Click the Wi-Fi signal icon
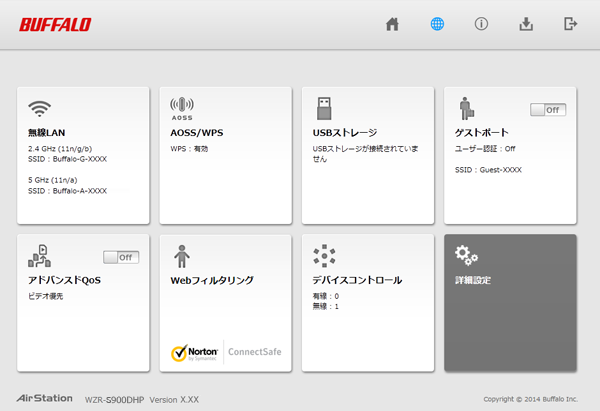Screen dimensions: 600x411 39,109
